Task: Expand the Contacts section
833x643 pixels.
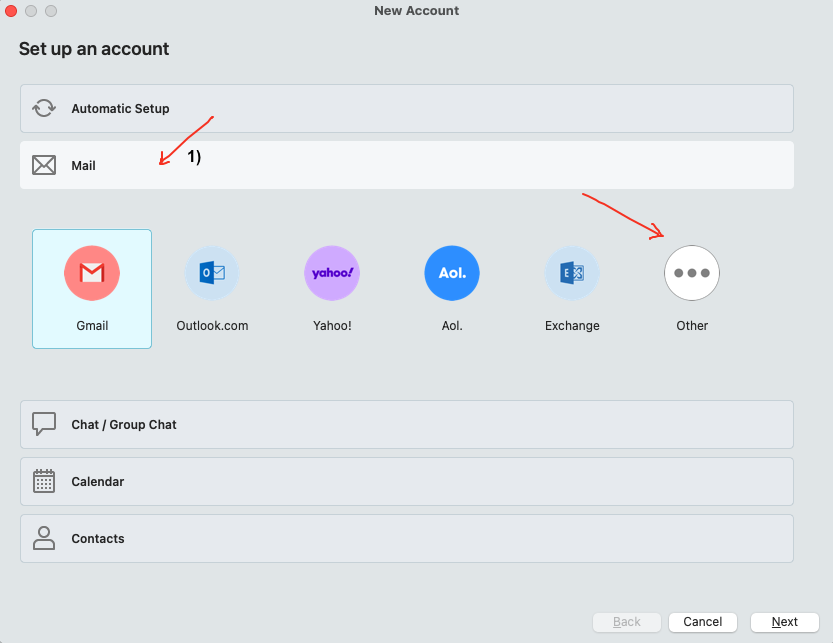Action: (406, 538)
